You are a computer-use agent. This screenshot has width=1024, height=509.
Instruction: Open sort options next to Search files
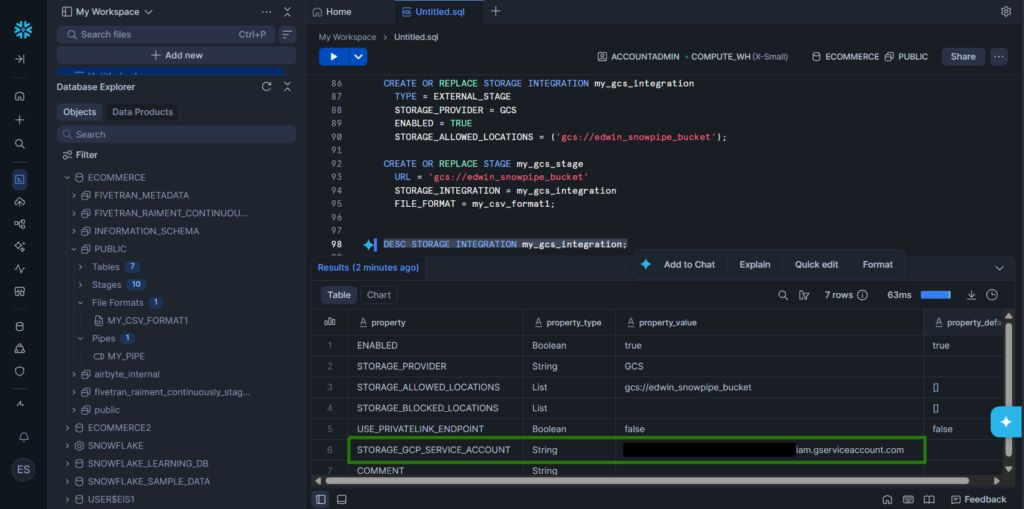[287, 34]
